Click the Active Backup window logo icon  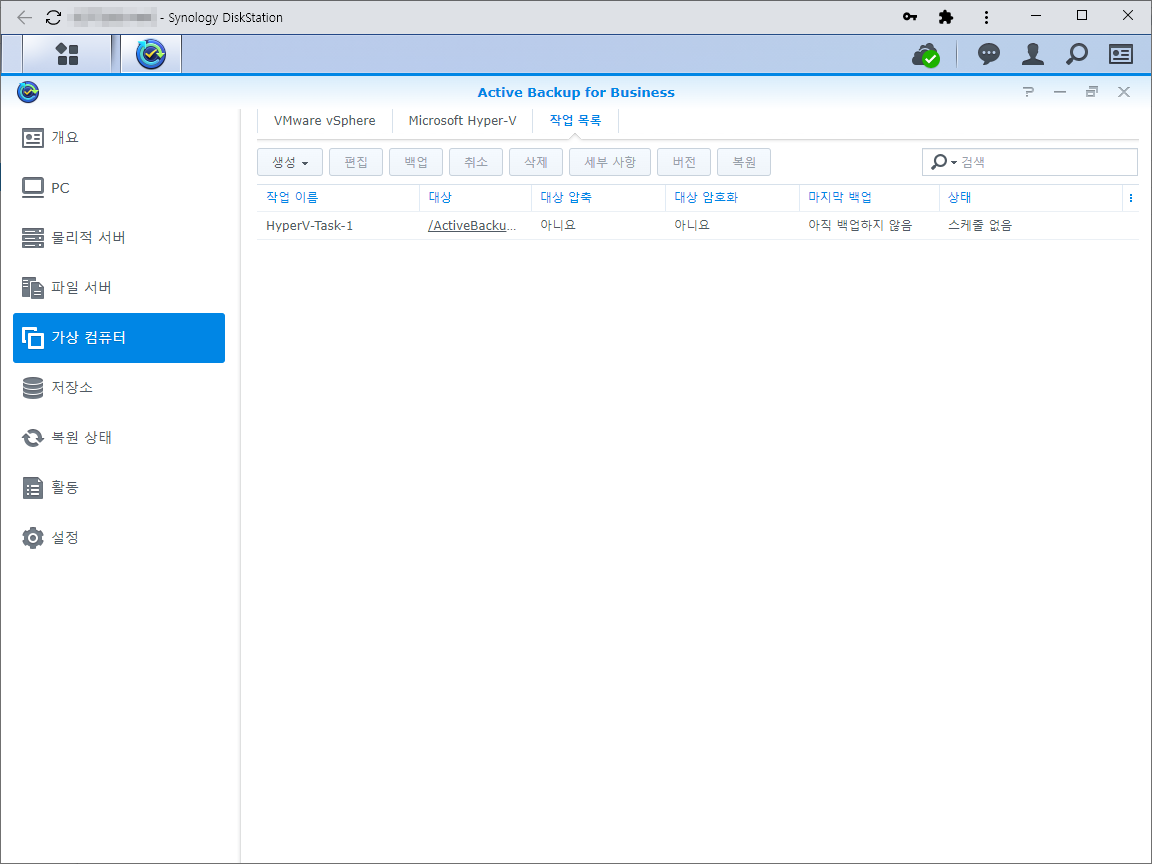coord(28,92)
